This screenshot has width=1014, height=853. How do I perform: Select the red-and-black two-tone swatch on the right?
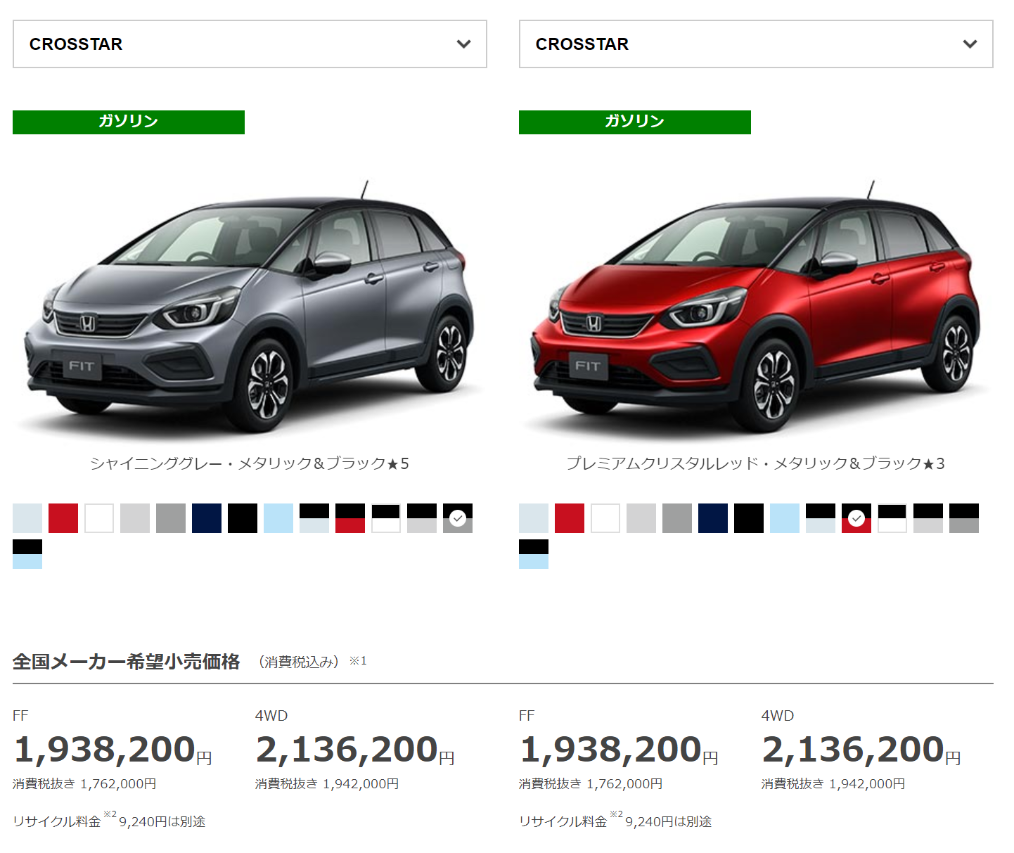(856, 517)
